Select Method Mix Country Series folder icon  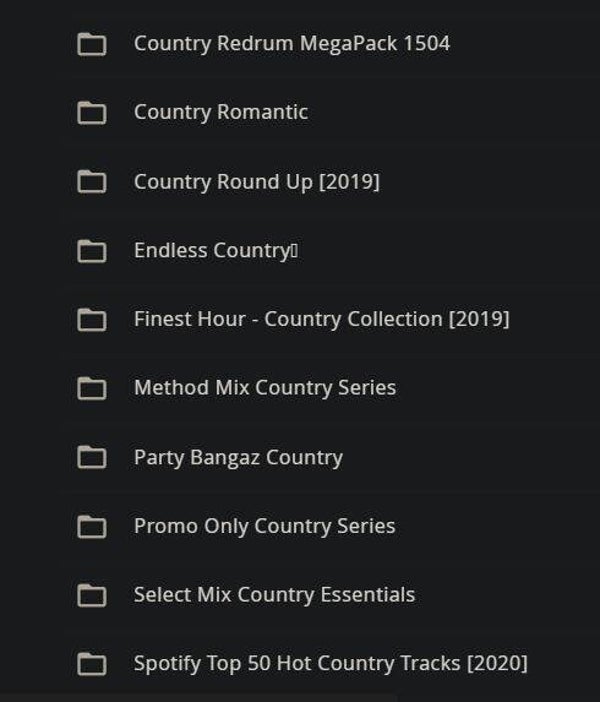click(x=92, y=388)
